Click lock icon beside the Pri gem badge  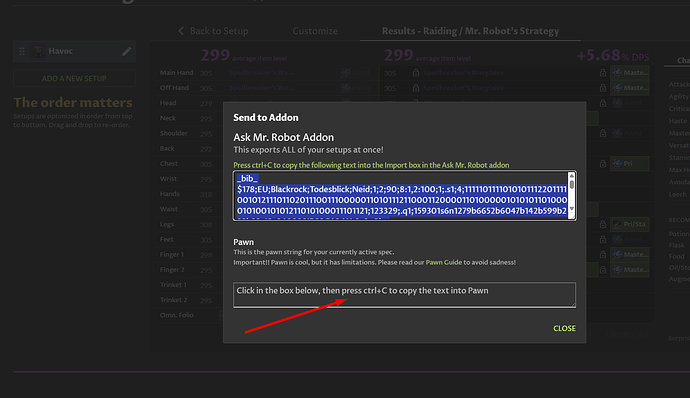tap(603, 164)
